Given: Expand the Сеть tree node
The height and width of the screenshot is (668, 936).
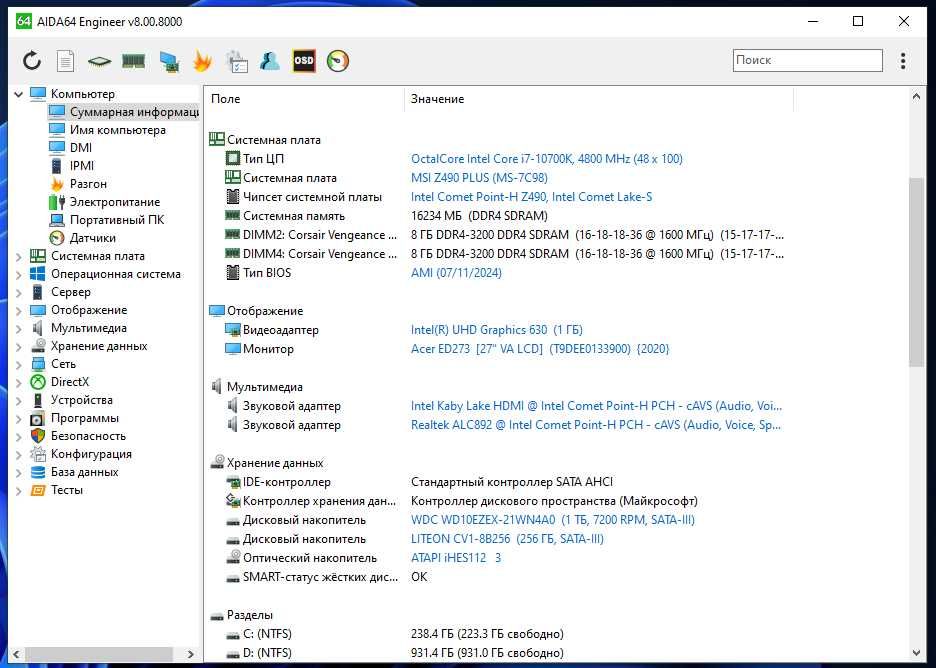Looking at the screenshot, I should click(19, 364).
